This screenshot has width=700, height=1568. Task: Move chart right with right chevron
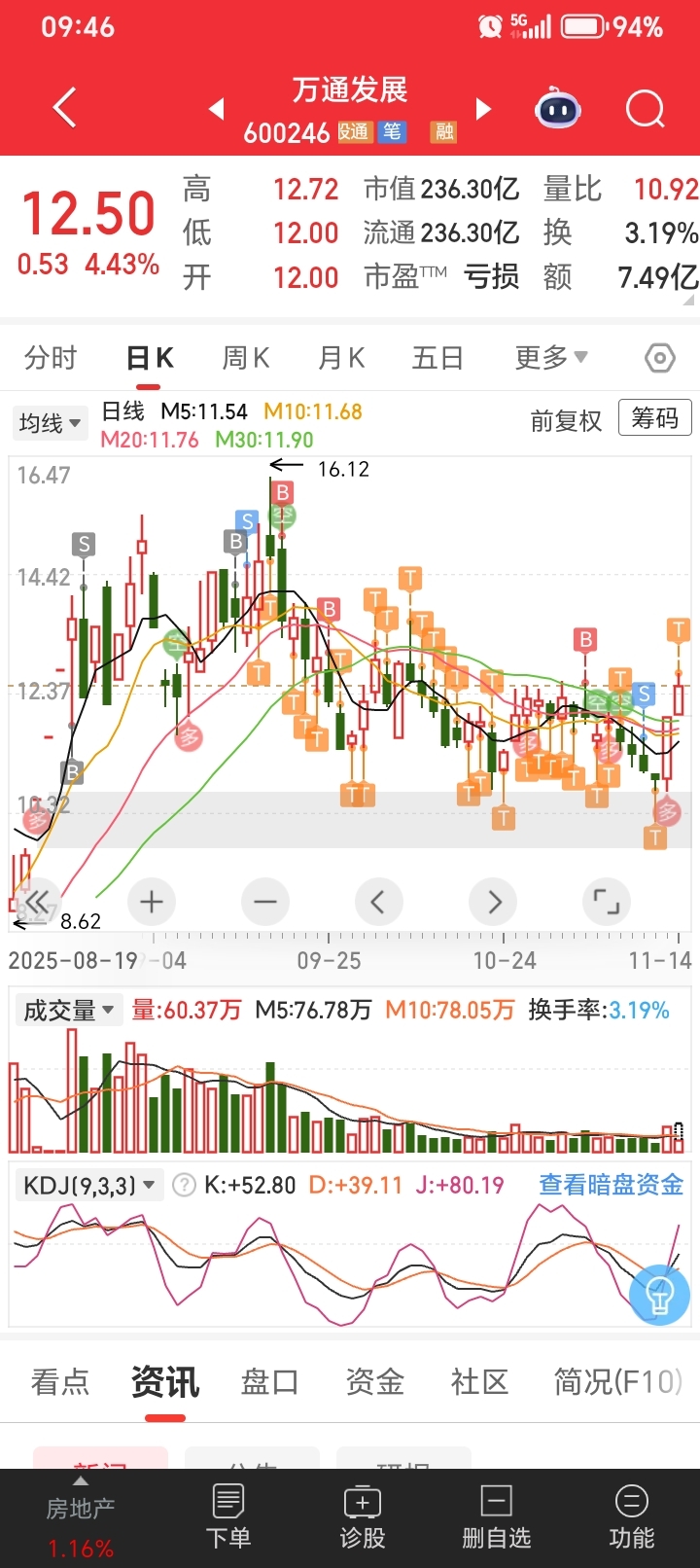493,903
